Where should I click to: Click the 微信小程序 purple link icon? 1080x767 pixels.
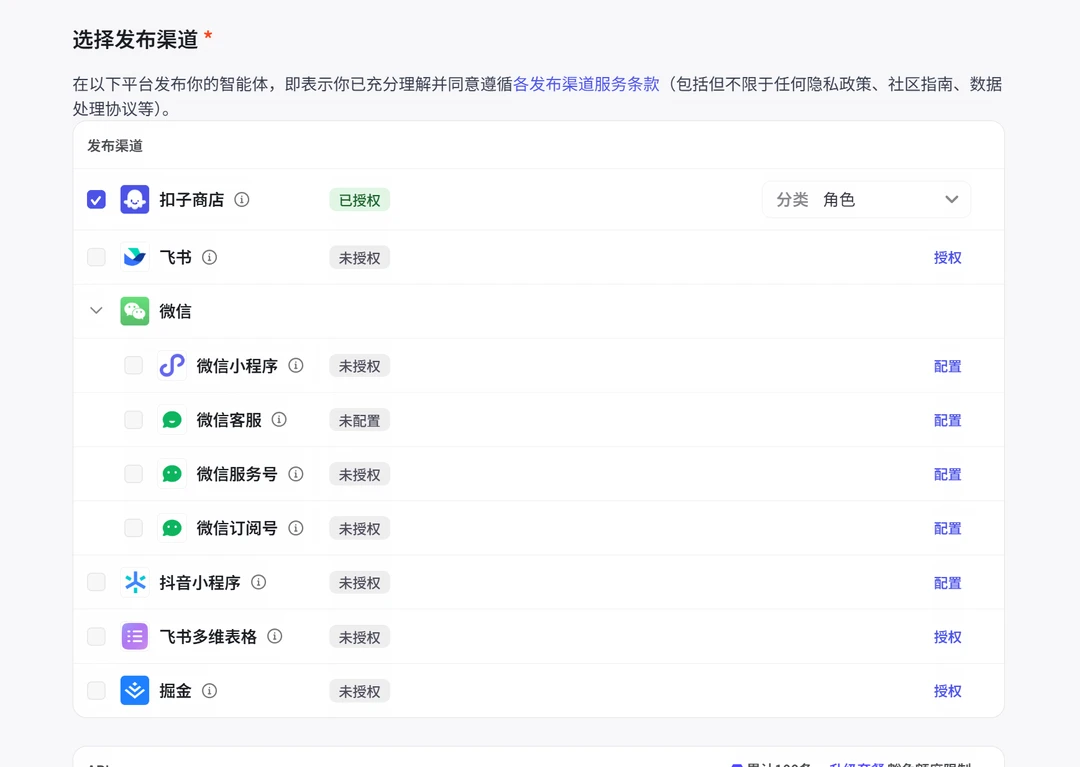tap(172, 366)
